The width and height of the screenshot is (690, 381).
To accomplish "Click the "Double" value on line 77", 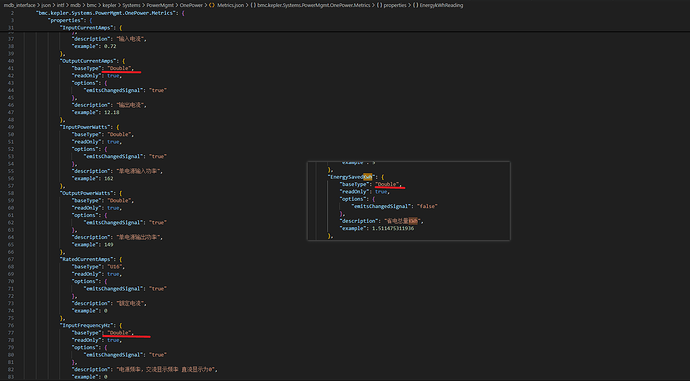I will pos(119,333).
